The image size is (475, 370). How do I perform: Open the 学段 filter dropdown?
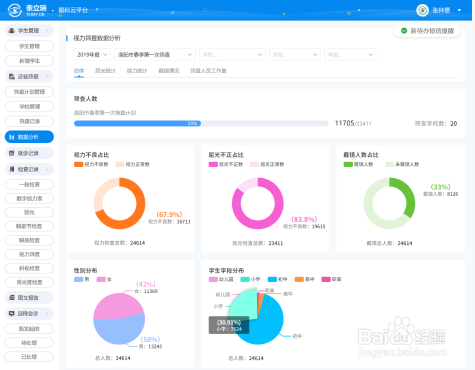click(x=295, y=55)
